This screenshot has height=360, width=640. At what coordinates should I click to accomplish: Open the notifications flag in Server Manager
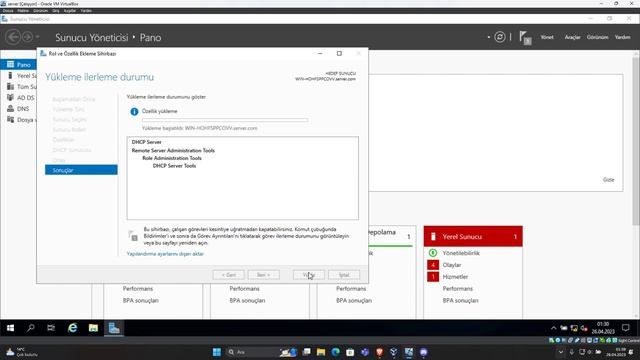point(525,38)
